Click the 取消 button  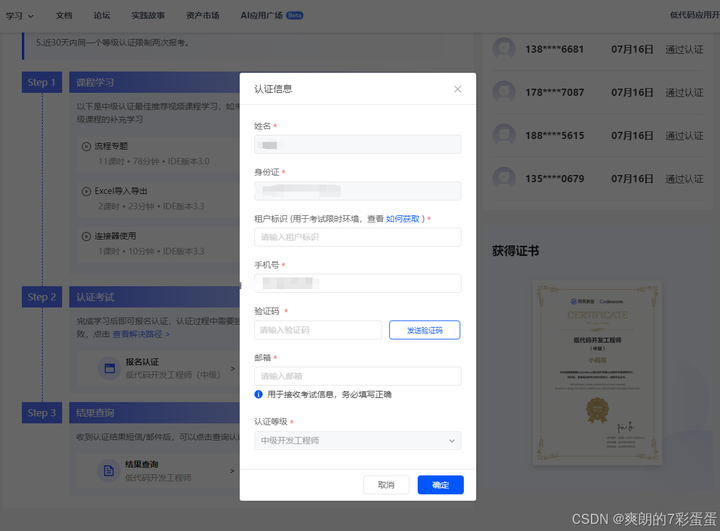(x=386, y=485)
